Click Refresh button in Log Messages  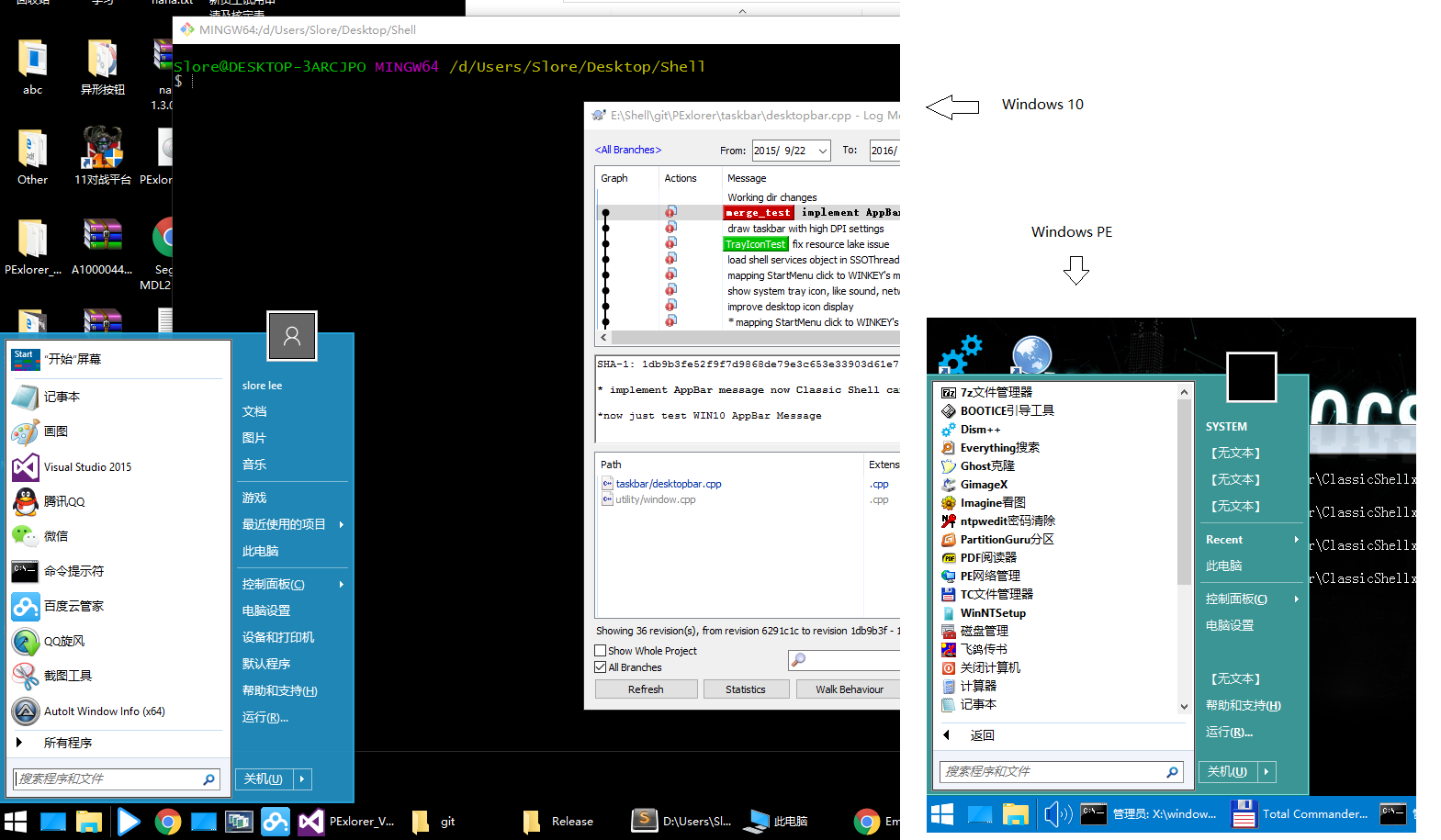coord(646,689)
